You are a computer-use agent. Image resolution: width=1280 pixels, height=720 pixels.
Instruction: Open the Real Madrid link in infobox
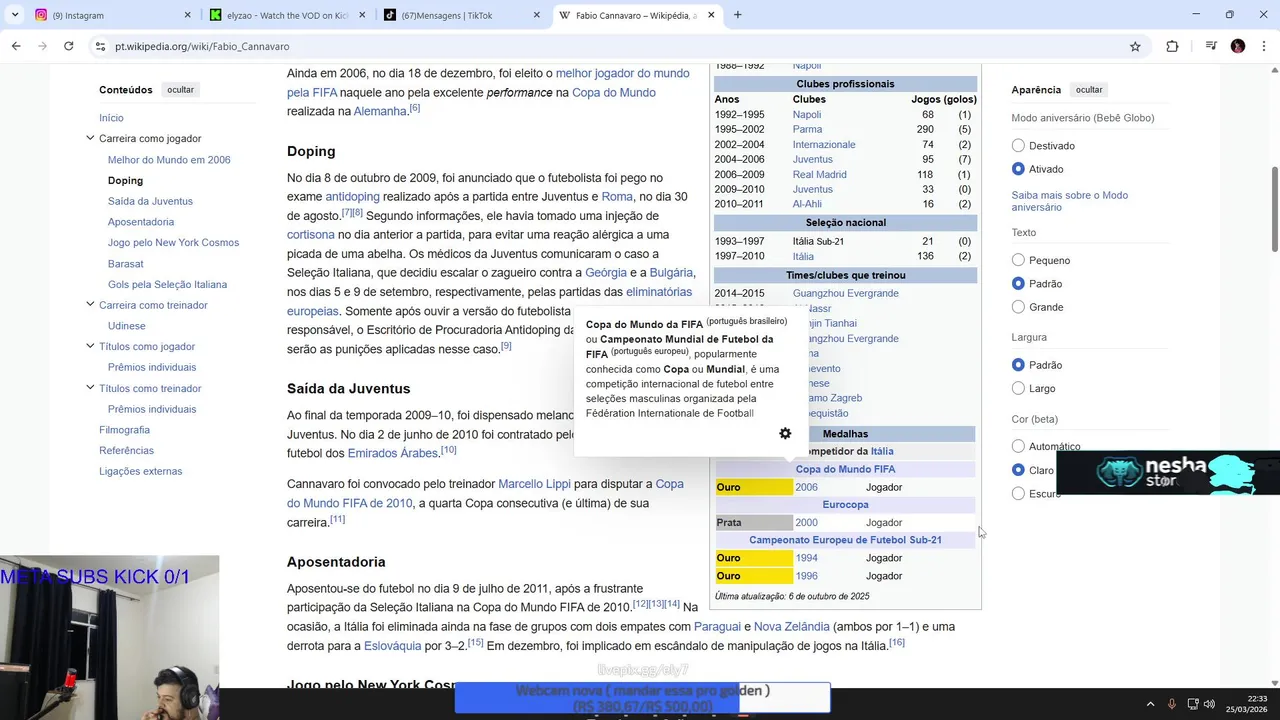click(x=819, y=174)
